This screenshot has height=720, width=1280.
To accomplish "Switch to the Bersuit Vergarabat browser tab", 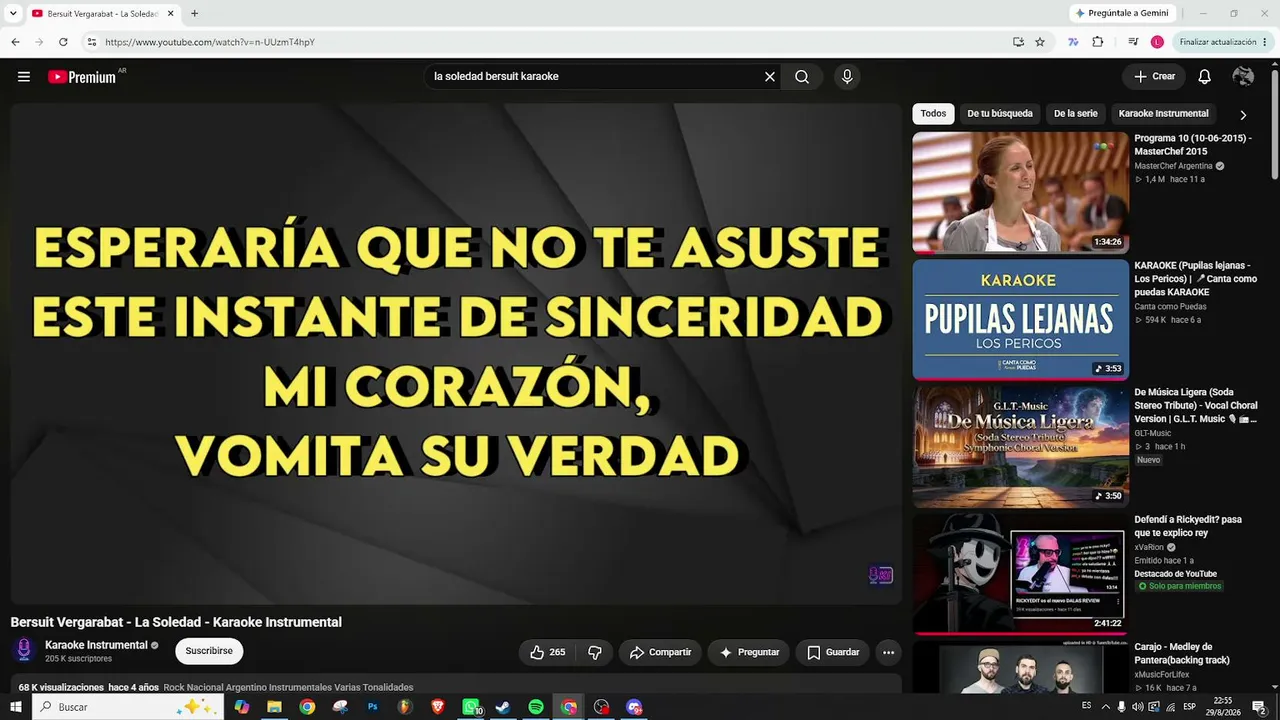I will pos(102,14).
